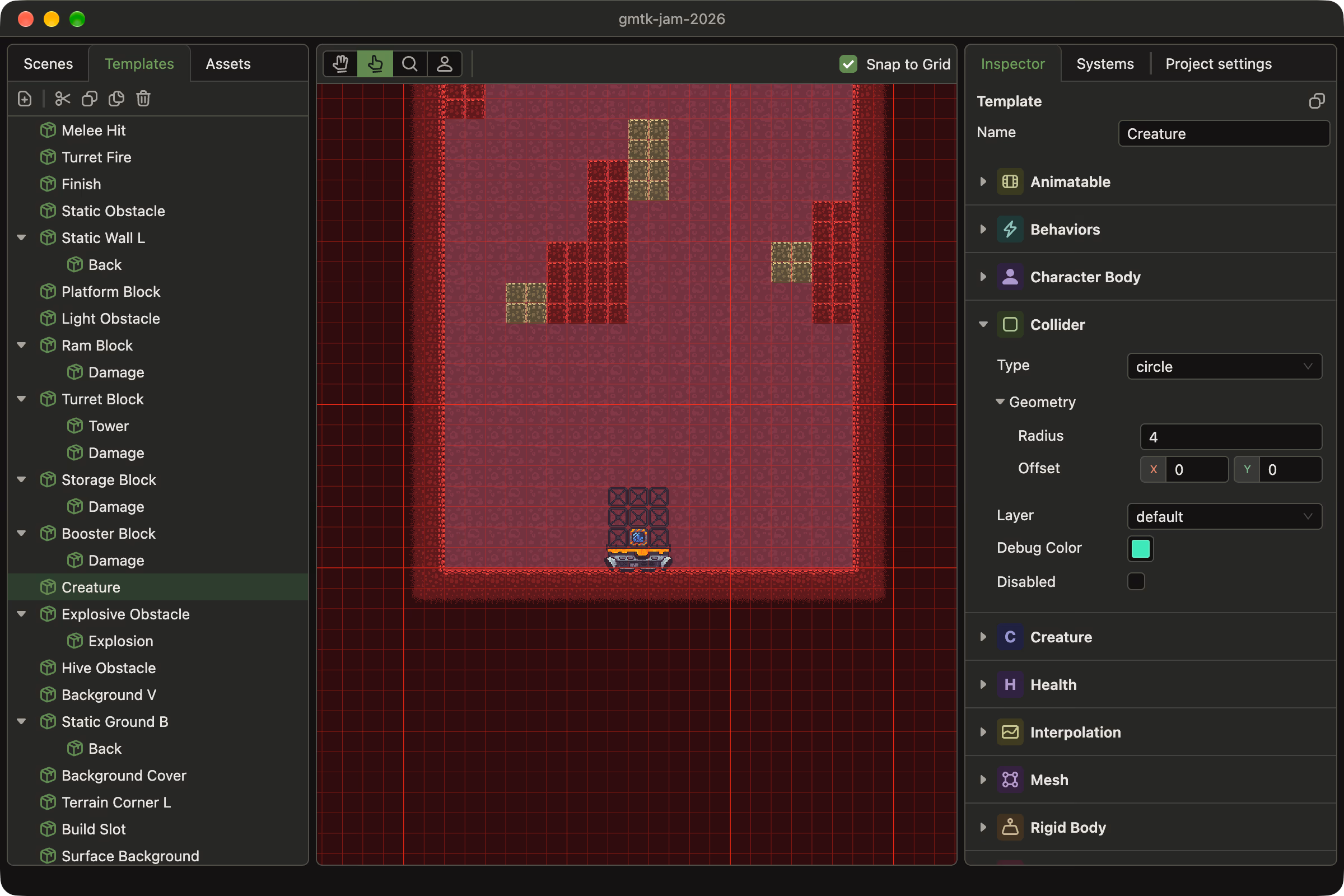The width and height of the screenshot is (1344, 896).
Task: Click the Animatable component icon
Action: [1010, 181]
